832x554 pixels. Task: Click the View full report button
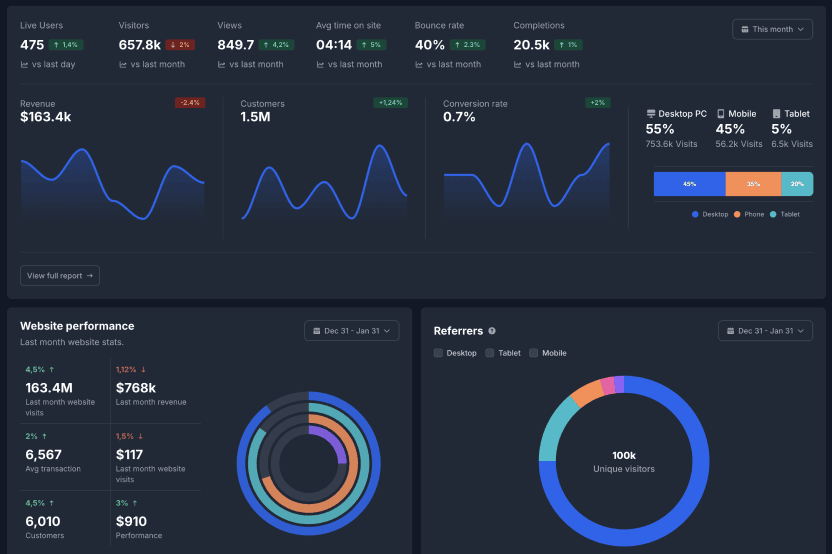(60, 275)
